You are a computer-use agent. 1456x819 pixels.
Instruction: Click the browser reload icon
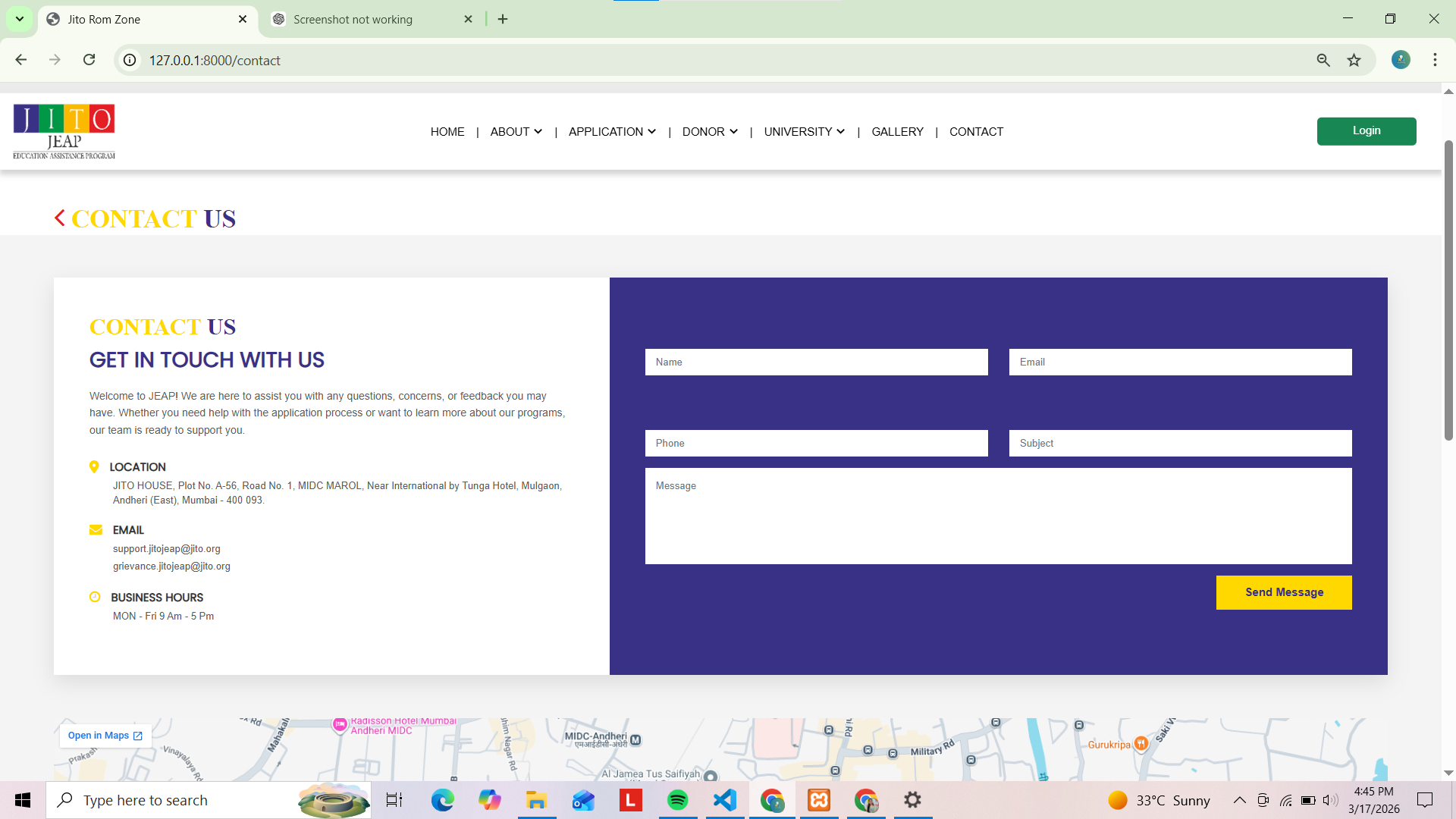(89, 60)
